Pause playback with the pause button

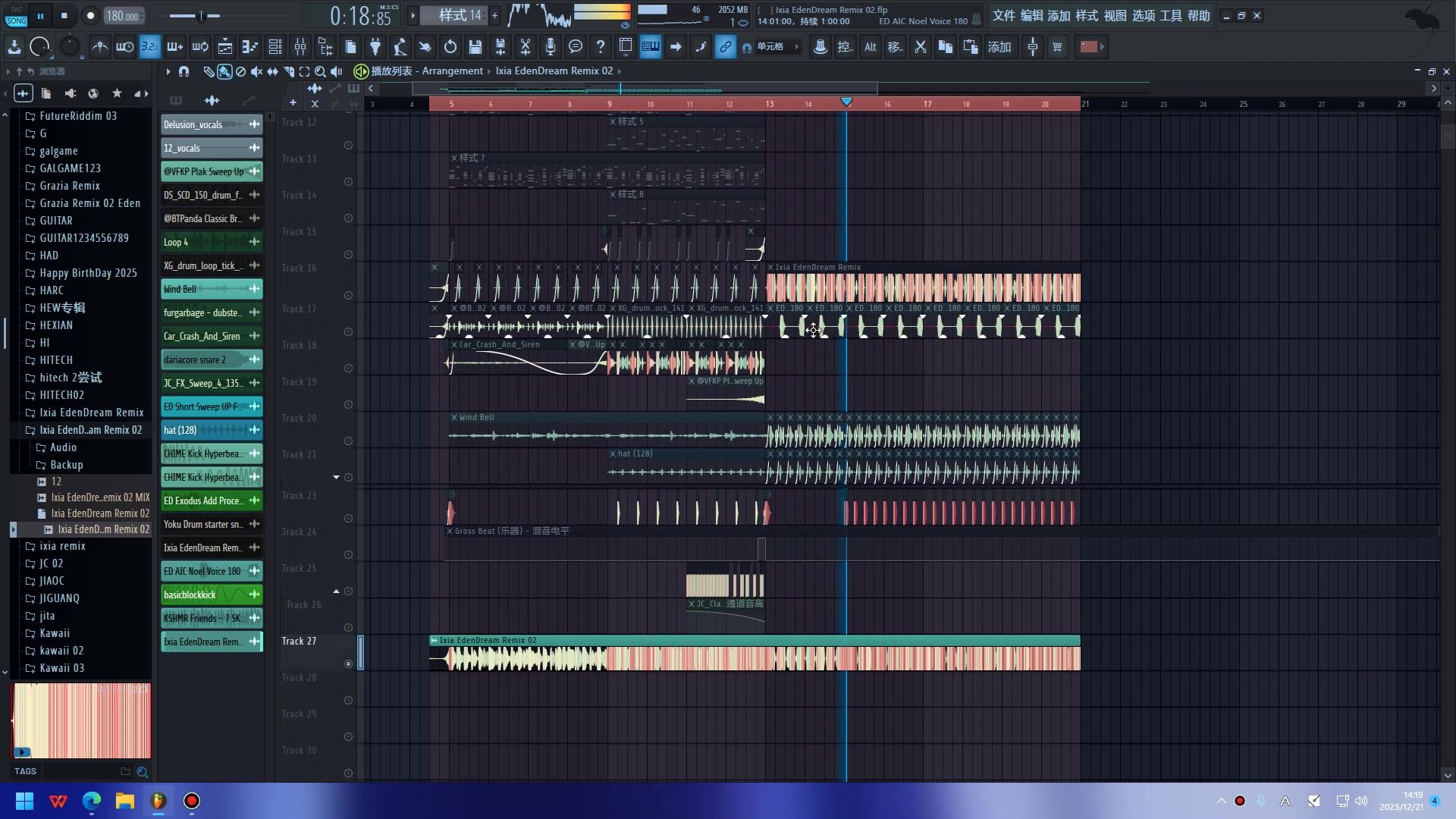pyautogui.click(x=40, y=16)
